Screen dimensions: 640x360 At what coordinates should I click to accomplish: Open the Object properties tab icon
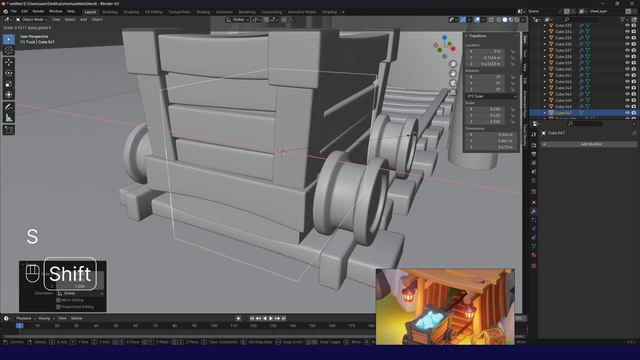click(534, 202)
